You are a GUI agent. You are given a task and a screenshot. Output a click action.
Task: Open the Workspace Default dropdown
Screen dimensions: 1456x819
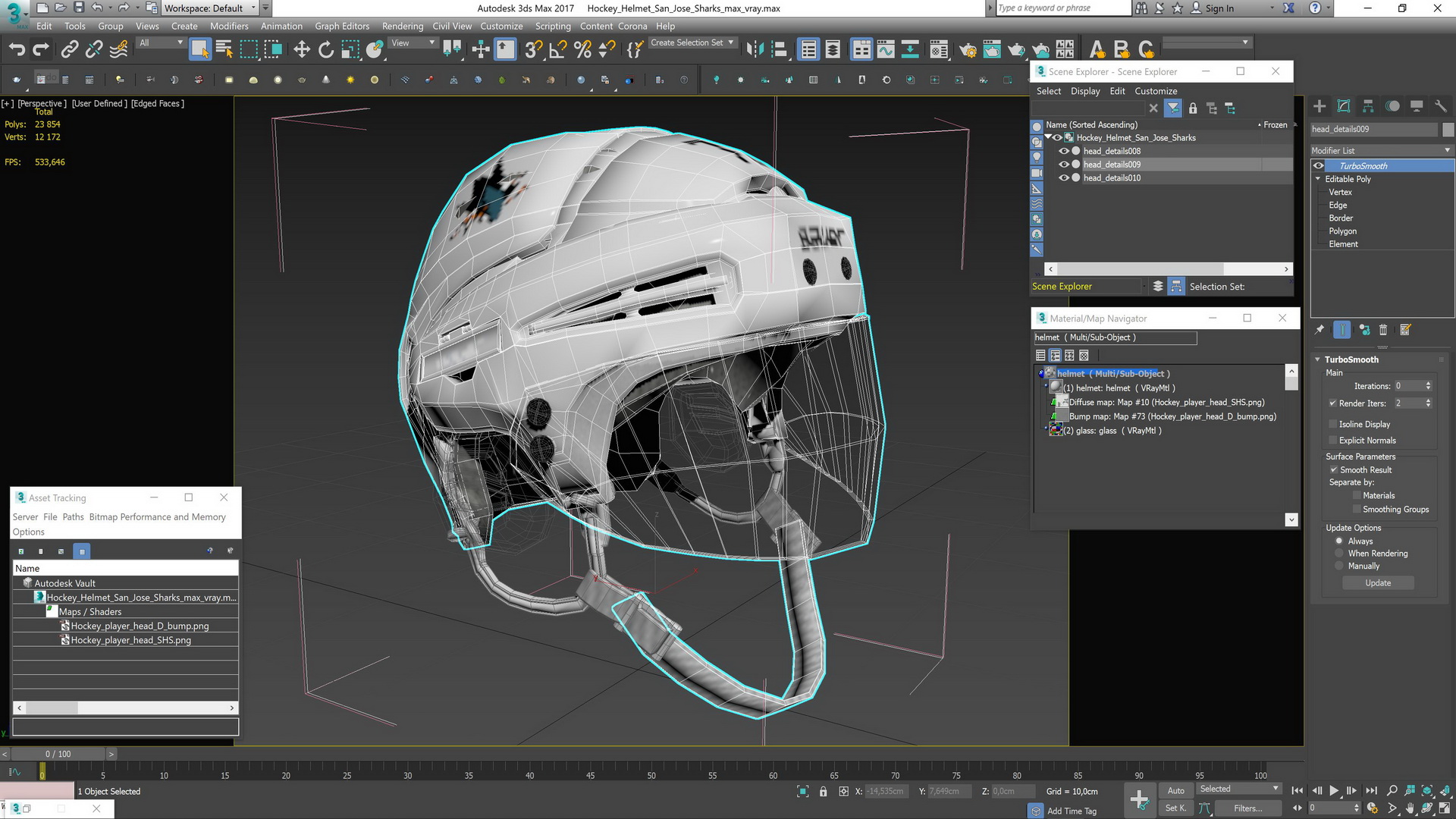click(x=211, y=8)
